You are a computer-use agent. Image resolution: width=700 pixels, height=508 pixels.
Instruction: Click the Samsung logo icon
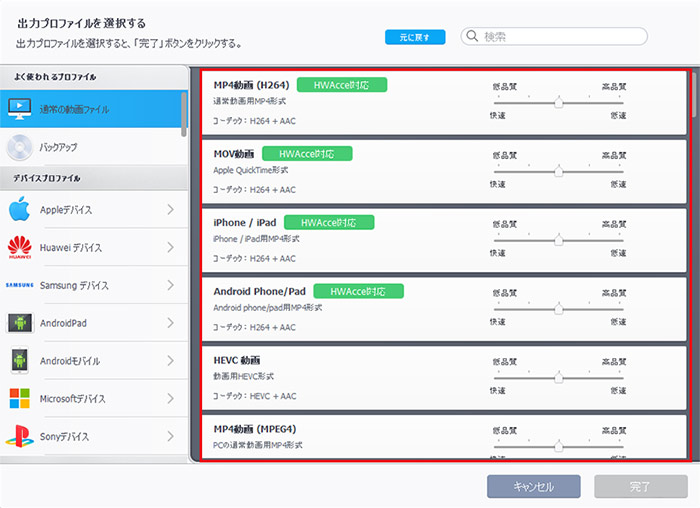coord(20,285)
